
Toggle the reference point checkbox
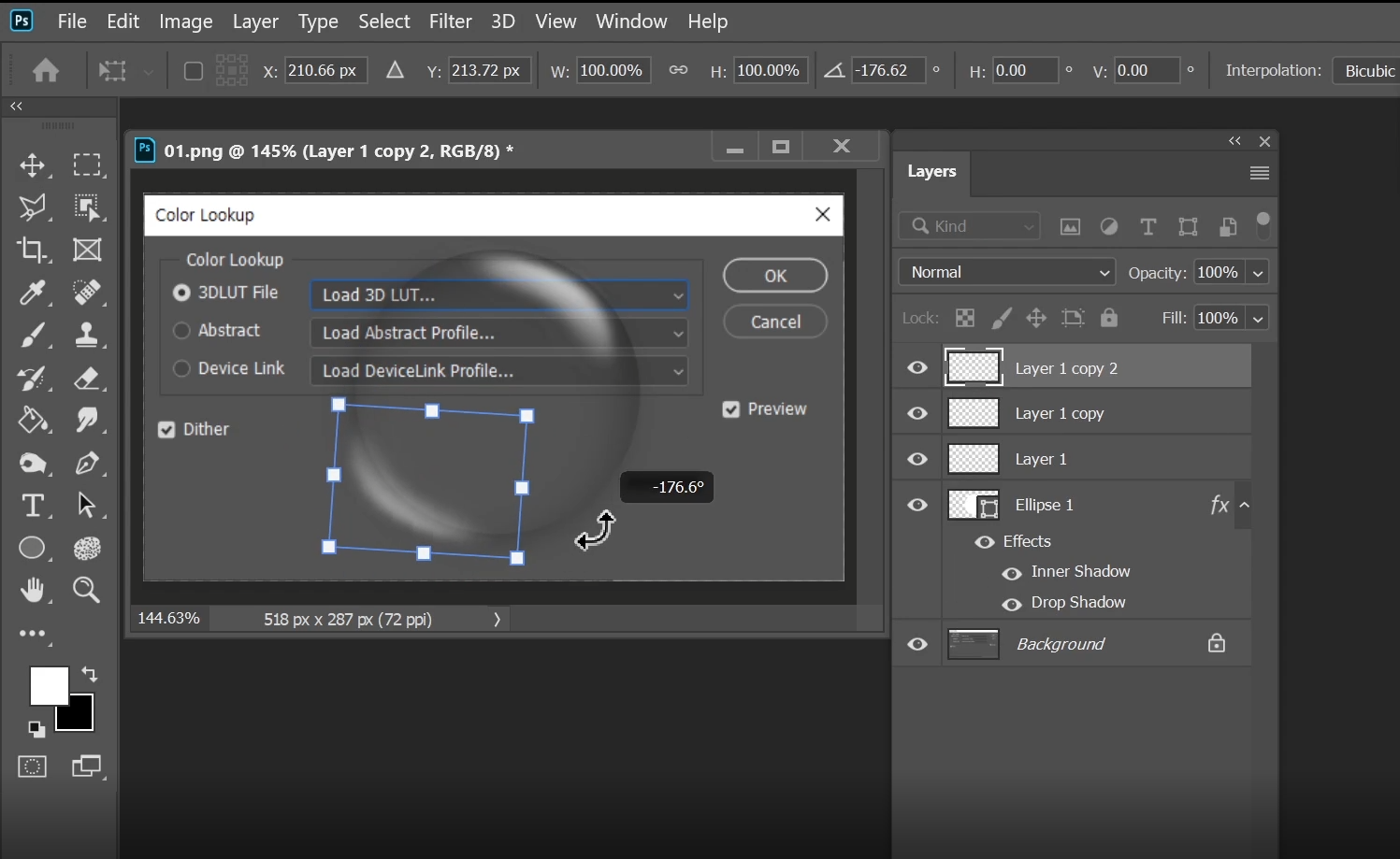[194, 71]
